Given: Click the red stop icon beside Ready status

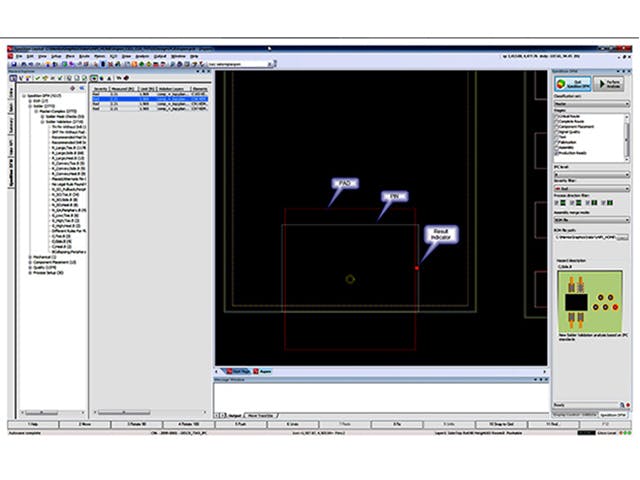Looking at the screenshot, I should click(x=628, y=405).
